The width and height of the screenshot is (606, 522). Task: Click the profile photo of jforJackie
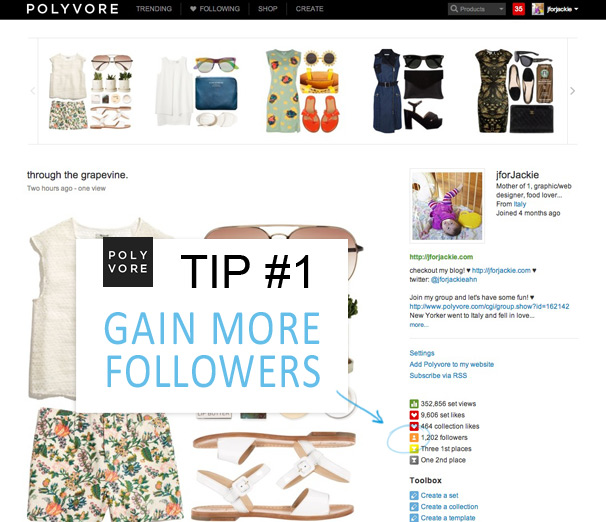[x=447, y=206]
